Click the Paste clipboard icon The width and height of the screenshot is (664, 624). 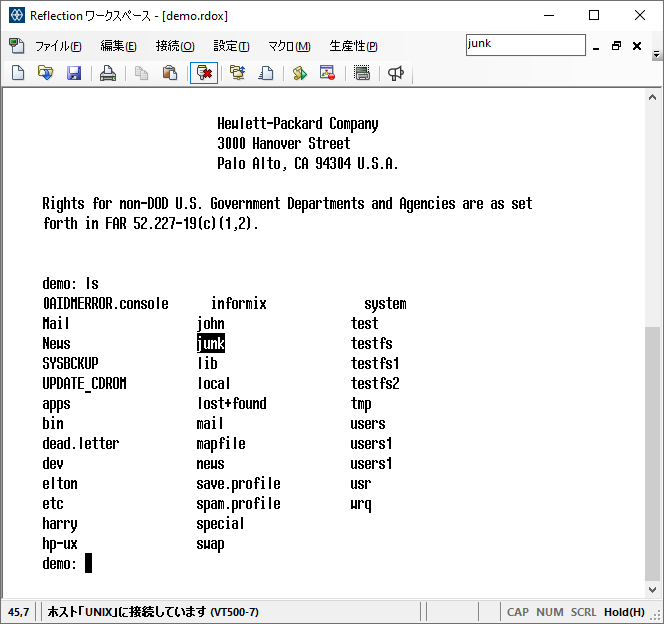170,73
